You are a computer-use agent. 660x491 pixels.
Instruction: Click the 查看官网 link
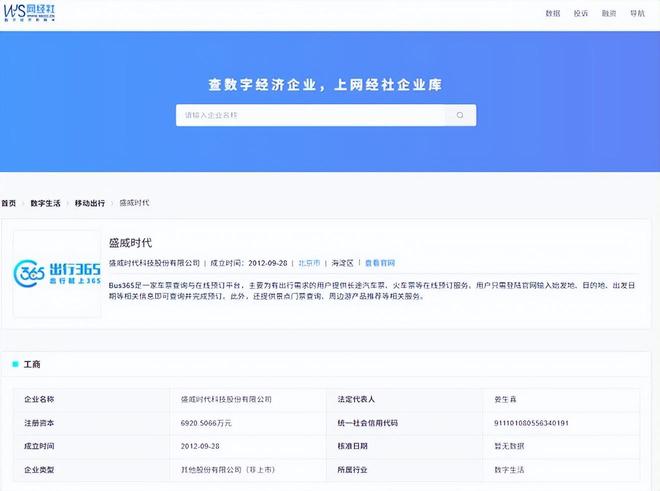(380, 263)
